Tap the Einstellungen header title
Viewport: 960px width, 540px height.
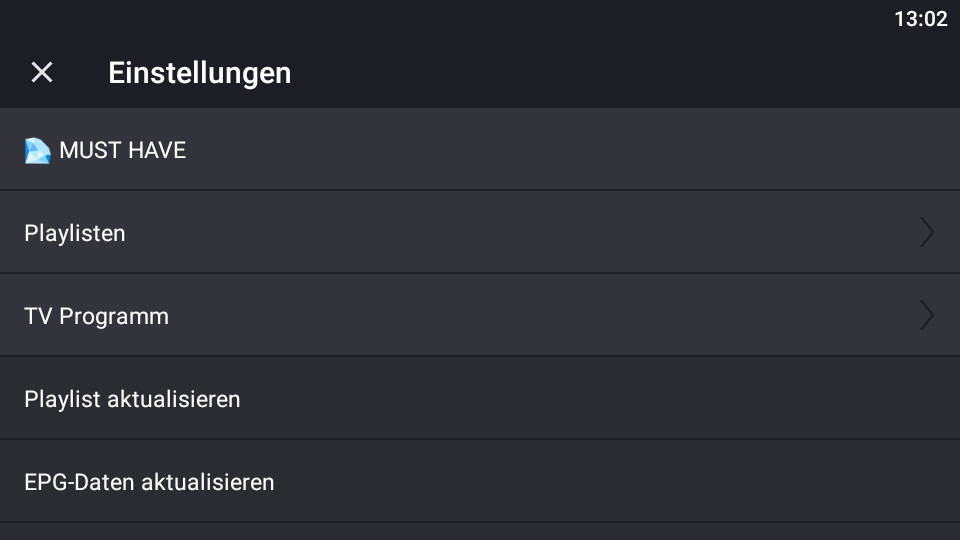coord(200,73)
